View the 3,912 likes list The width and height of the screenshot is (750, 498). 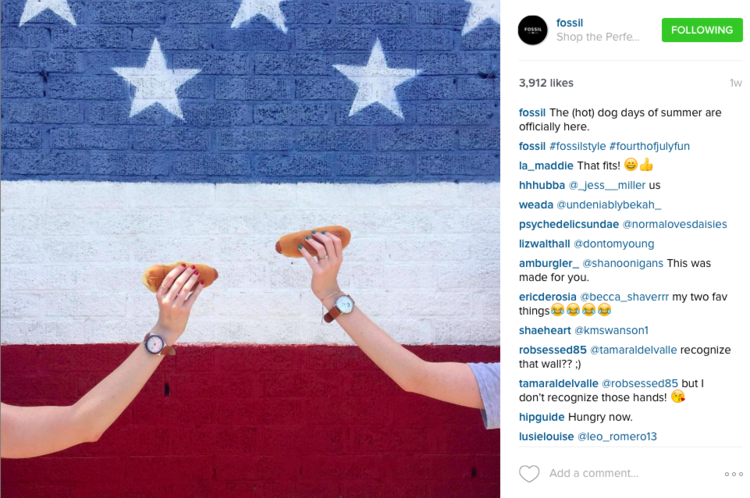pyautogui.click(x=546, y=83)
